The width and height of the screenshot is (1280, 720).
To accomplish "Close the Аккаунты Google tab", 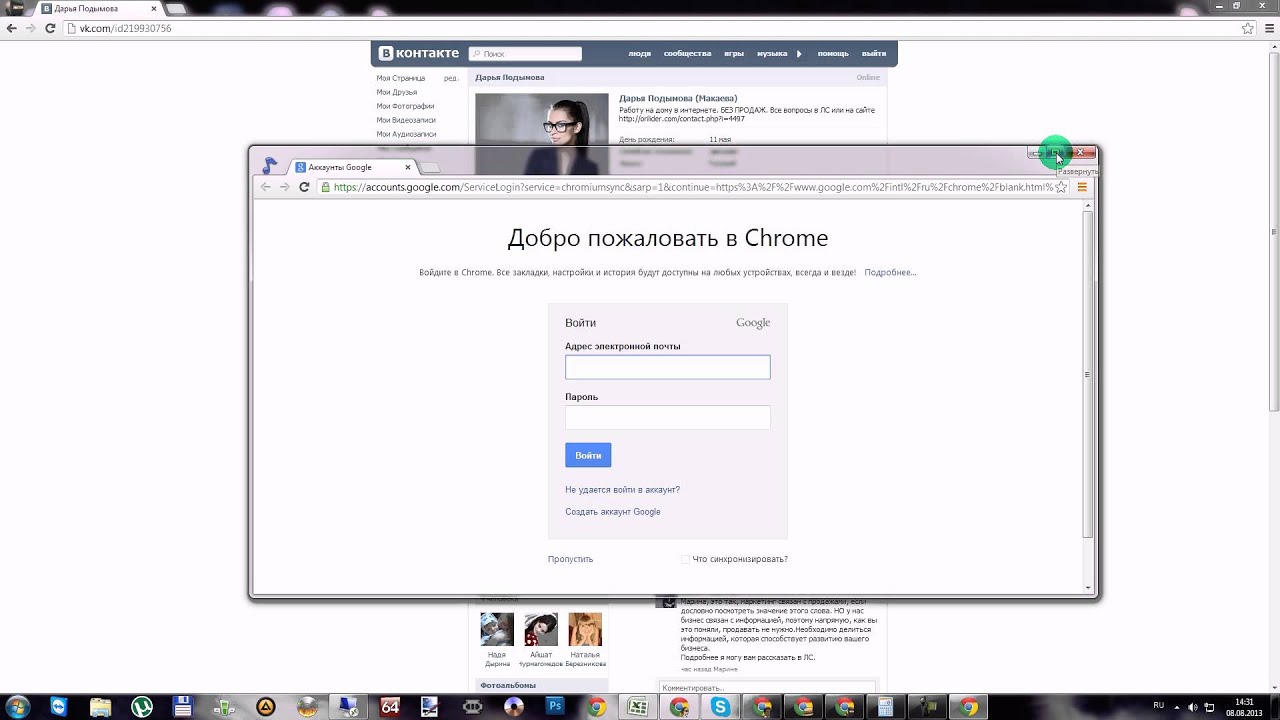I will 408,167.
